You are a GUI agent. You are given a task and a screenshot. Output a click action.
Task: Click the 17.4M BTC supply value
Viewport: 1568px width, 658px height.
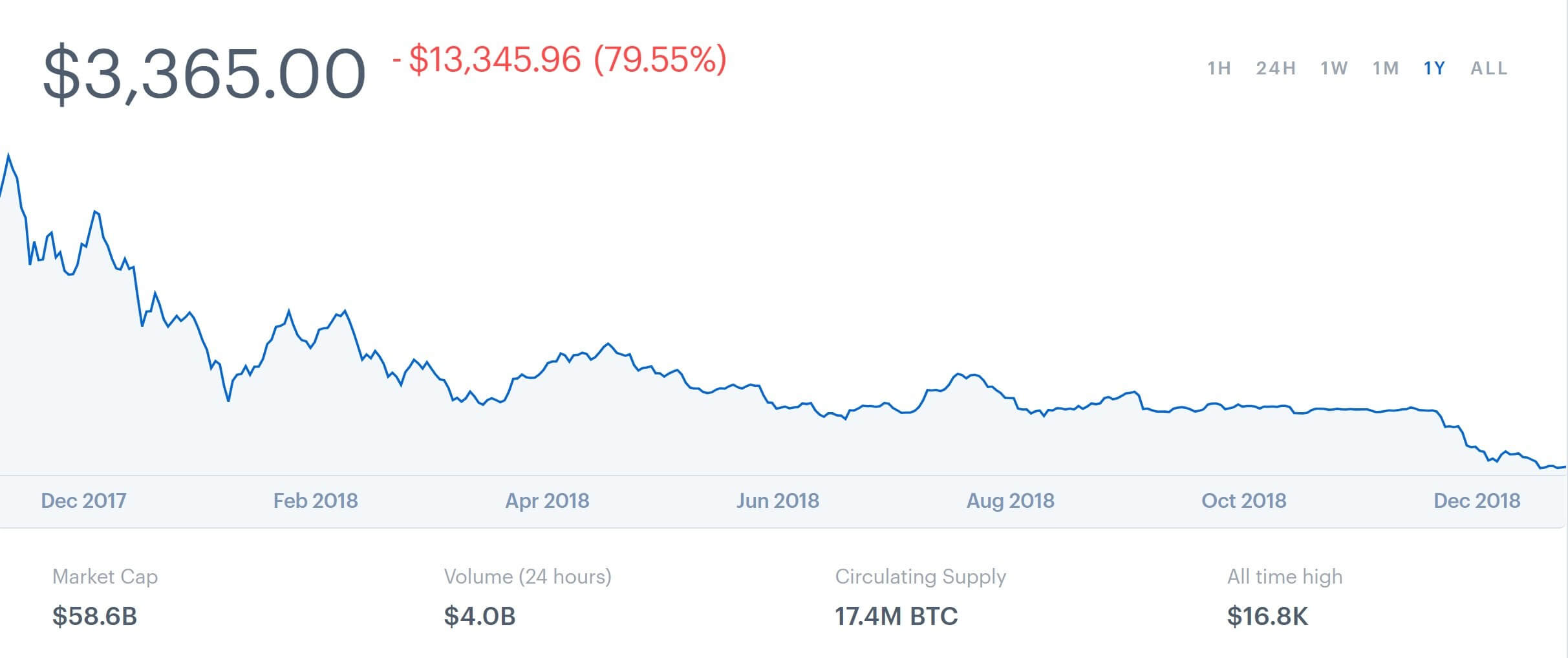pos(896,616)
